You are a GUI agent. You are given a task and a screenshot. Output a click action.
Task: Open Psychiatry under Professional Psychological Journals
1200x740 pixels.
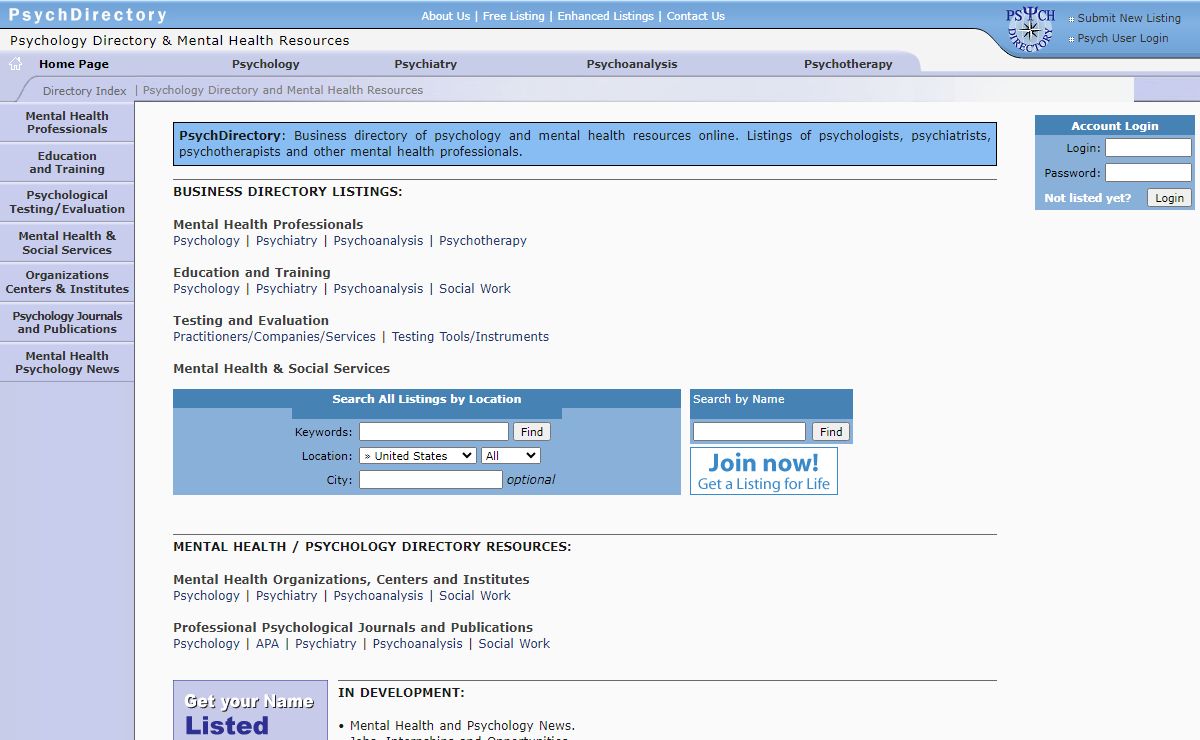[x=326, y=644]
